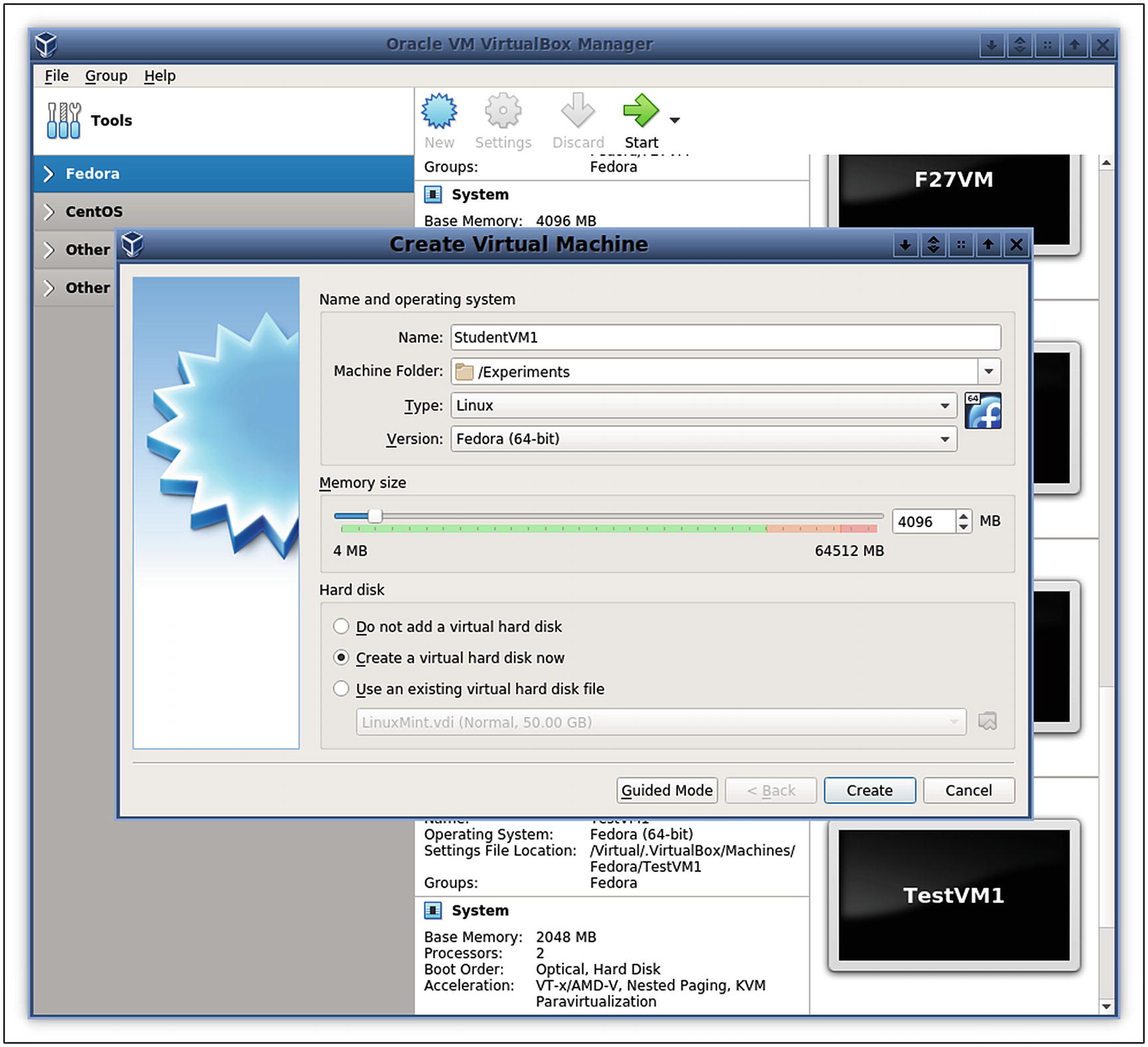
Task: Click the Fedora 64-bit OS type icon
Action: pos(983,411)
